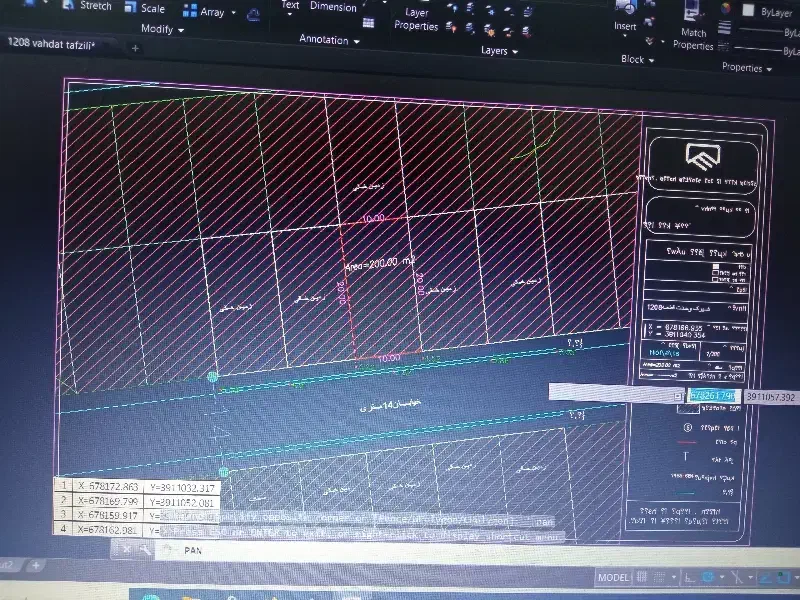Select the Stretch tool
The height and width of the screenshot is (600, 800).
tap(94, 6)
